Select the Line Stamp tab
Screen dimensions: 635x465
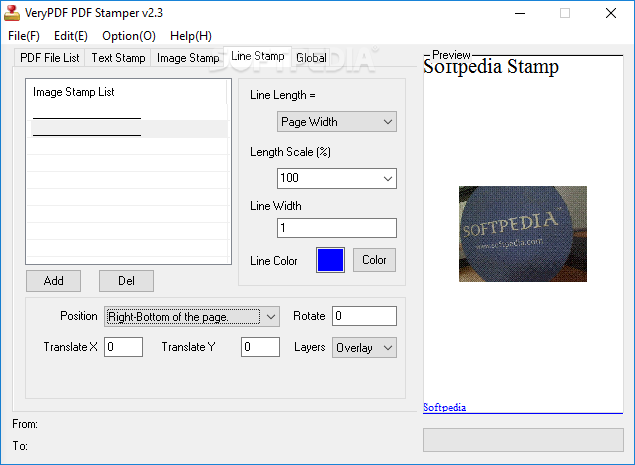point(258,56)
